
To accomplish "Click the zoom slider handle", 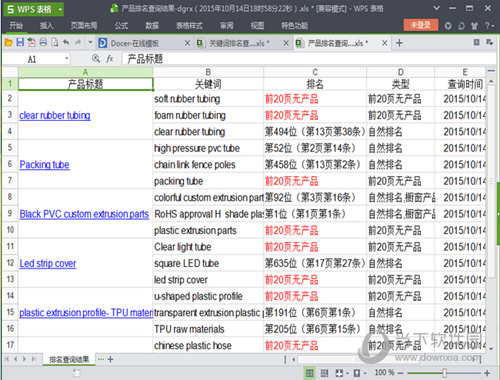I will (x=444, y=373).
